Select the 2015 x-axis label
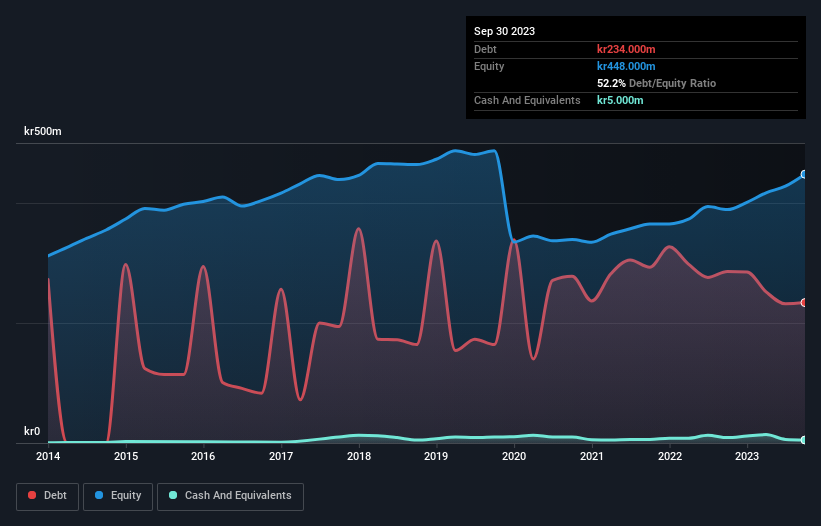Viewport: 821px width, 526px height. [126, 456]
